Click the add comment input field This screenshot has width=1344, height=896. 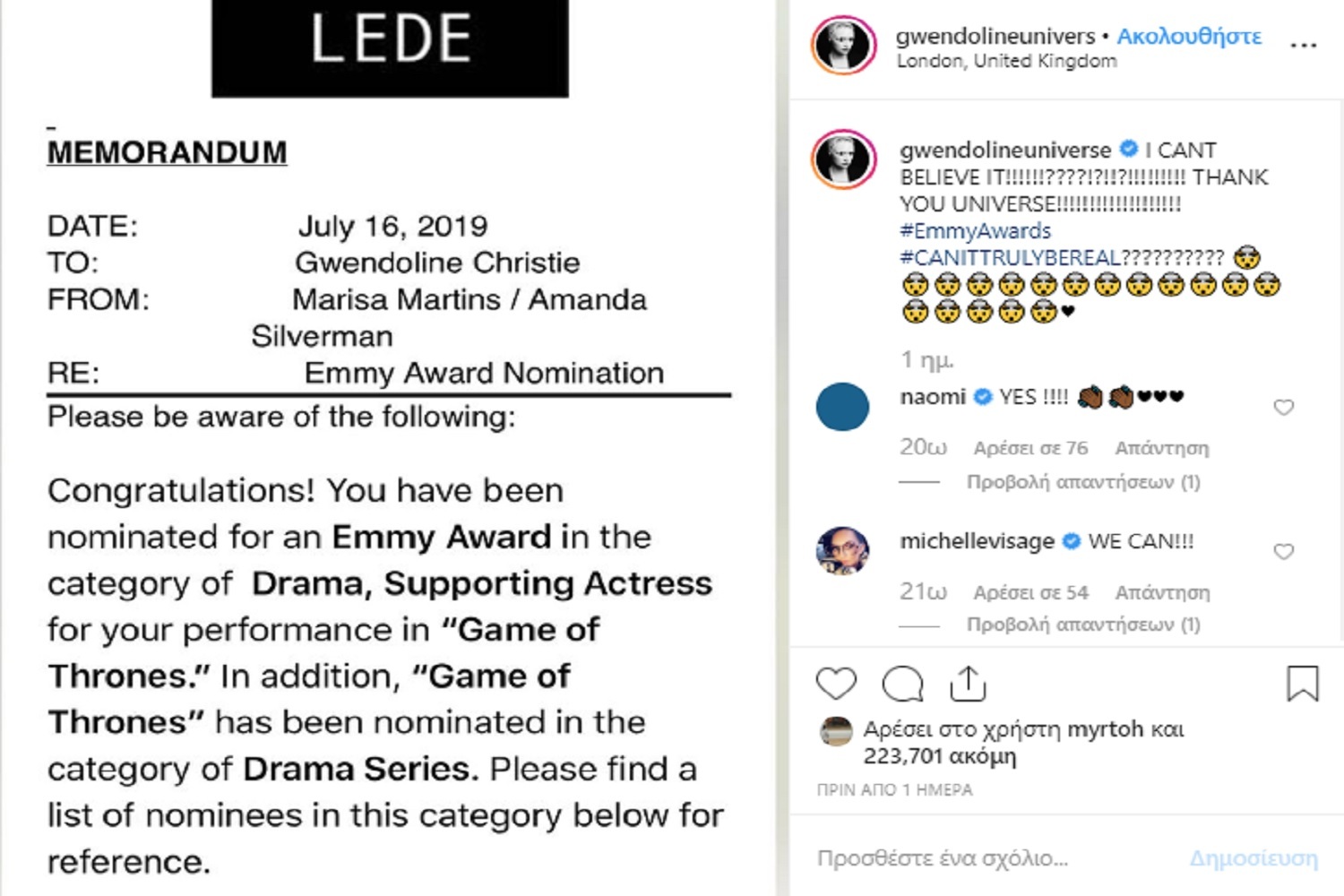pos(986,858)
